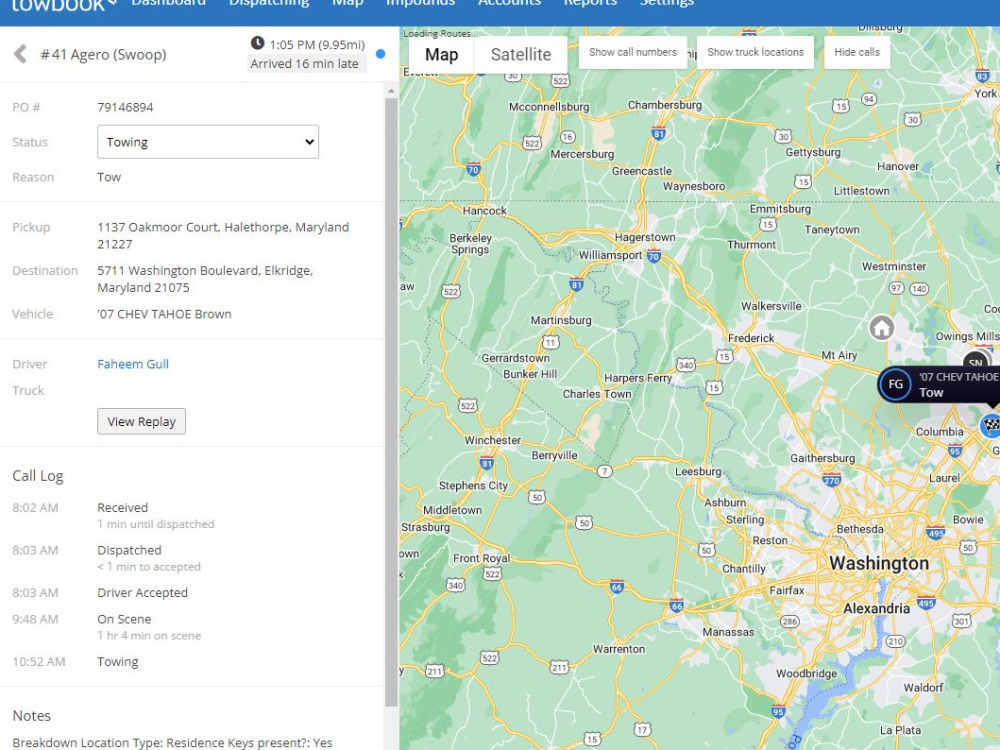
Task: Click the Driver Accepted log entry
Action: tap(142, 592)
